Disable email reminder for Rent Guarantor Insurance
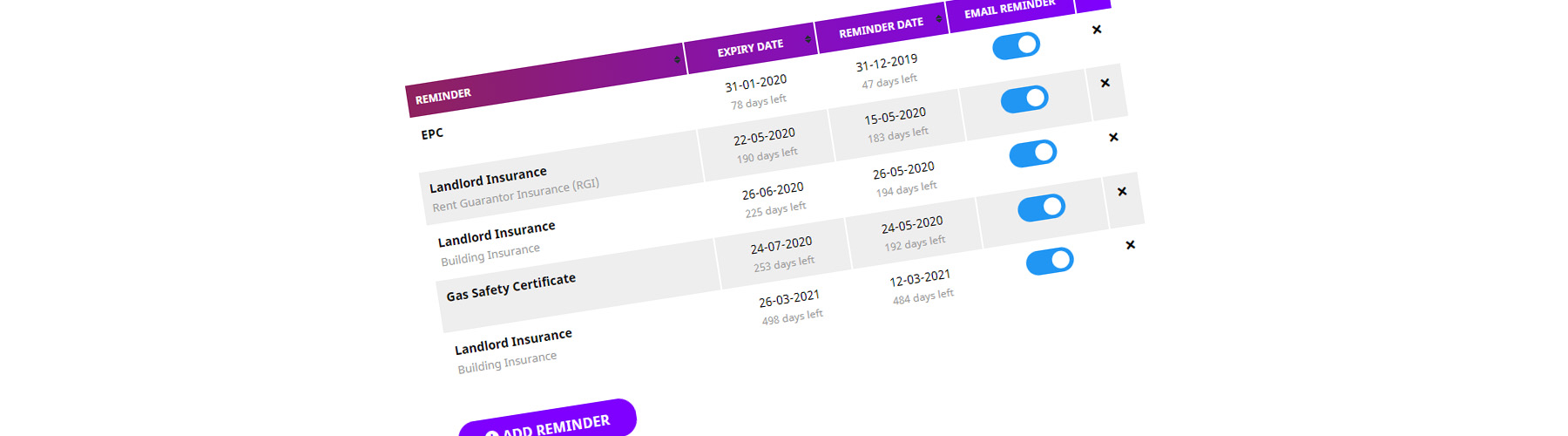The width and height of the screenshot is (1568, 436). [x=1024, y=99]
